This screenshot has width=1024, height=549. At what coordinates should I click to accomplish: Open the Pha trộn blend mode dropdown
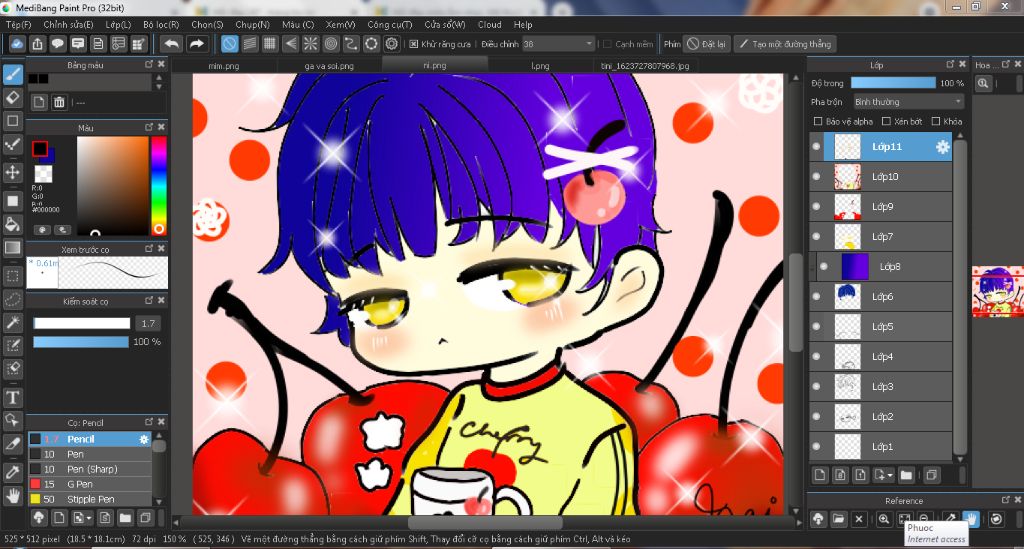pyautogui.click(x=908, y=102)
